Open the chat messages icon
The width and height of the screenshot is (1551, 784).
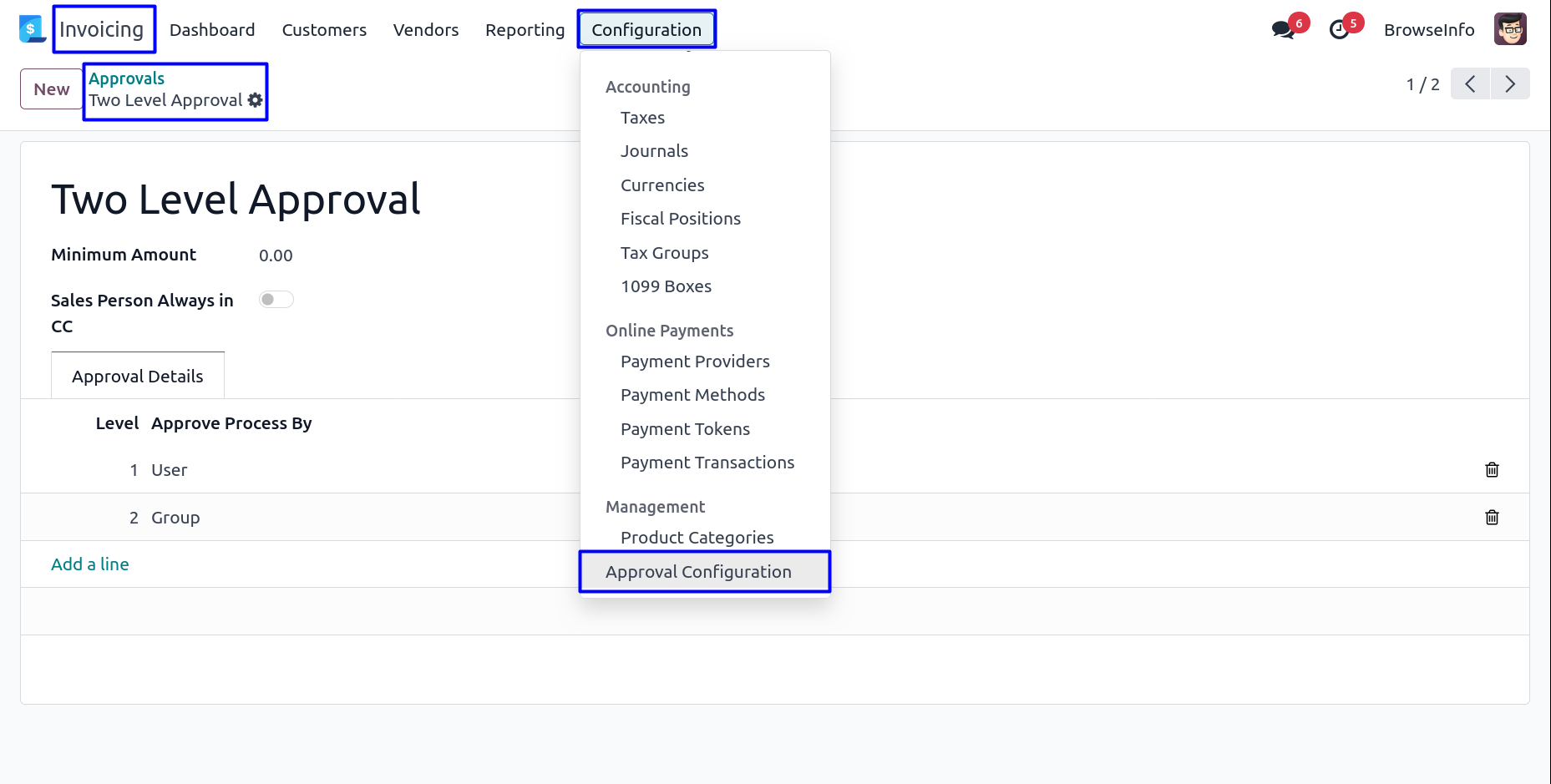coord(1282,30)
